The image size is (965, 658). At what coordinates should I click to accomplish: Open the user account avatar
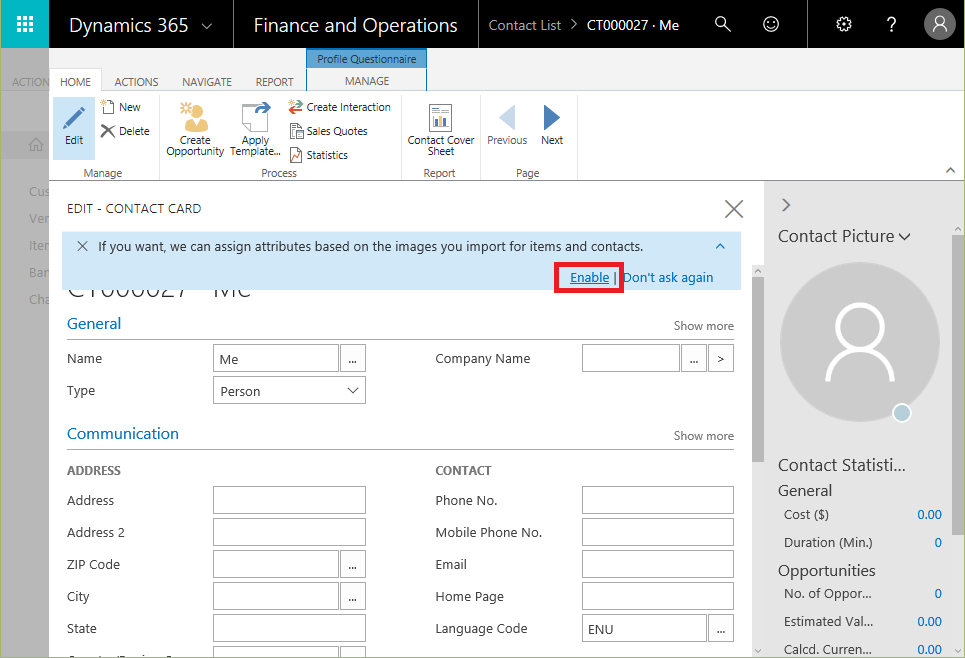[x=940, y=24]
